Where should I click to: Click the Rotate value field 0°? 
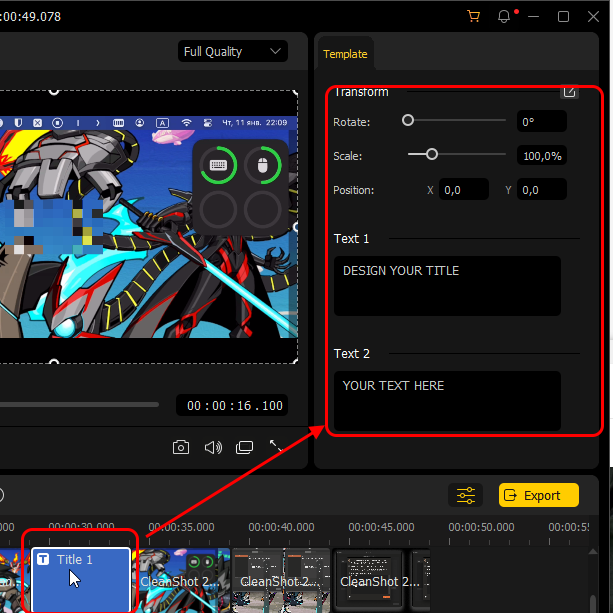pos(541,122)
